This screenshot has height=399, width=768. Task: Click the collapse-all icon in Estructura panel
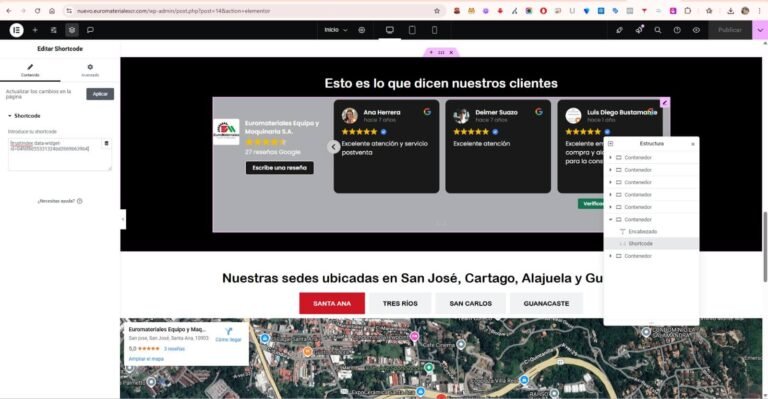tap(610, 143)
